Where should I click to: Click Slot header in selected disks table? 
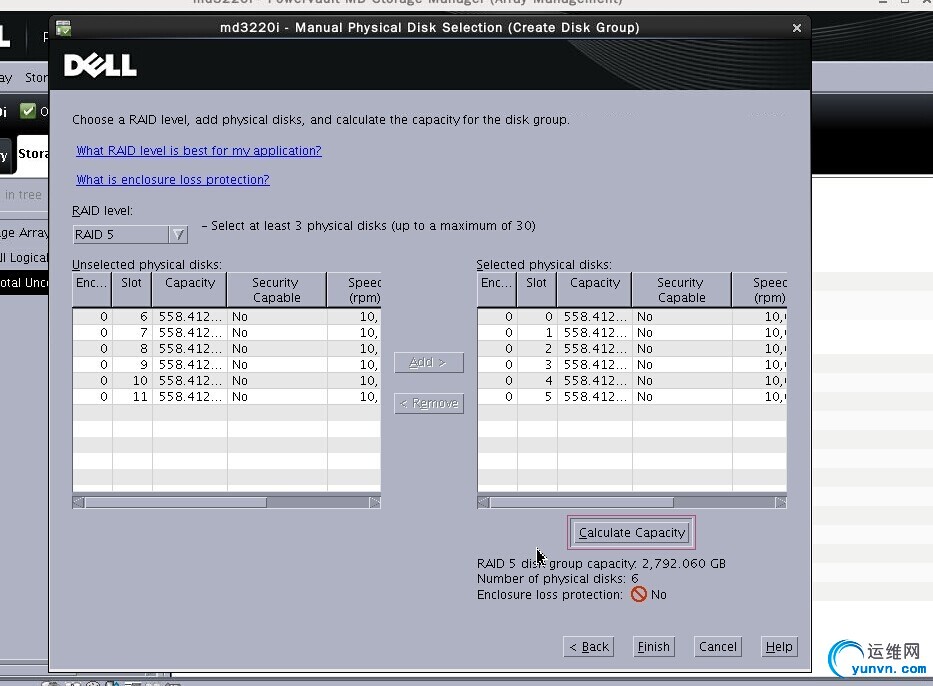point(537,290)
